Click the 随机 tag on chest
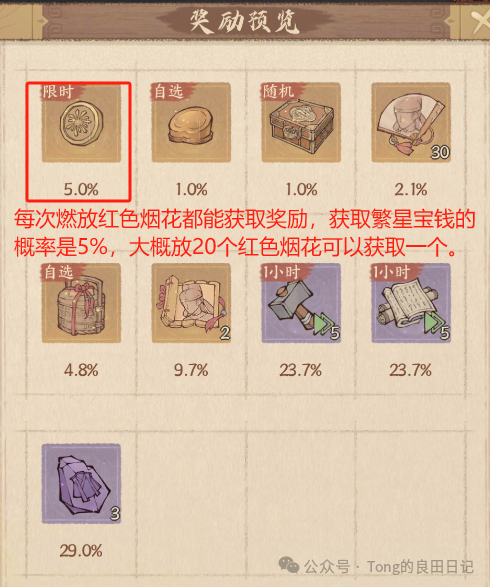This screenshot has width=490, height=587. pos(278,92)
